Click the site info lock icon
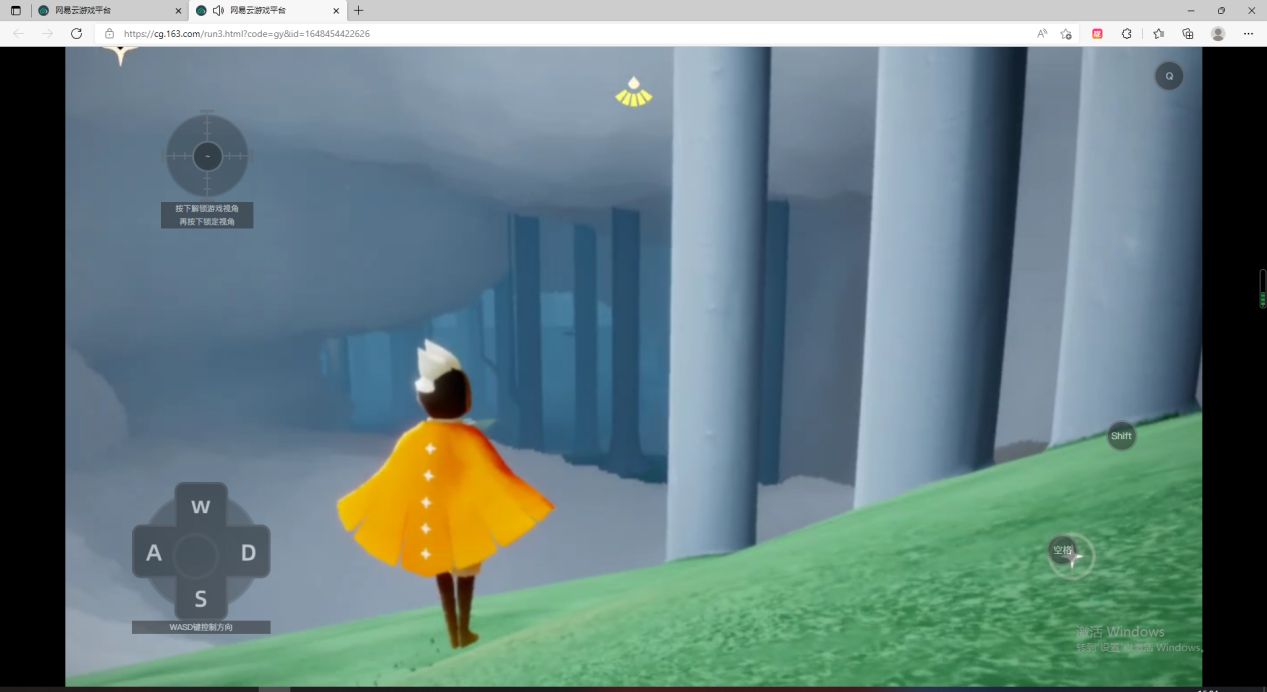 pyautogui.click(x=110, y=33)
